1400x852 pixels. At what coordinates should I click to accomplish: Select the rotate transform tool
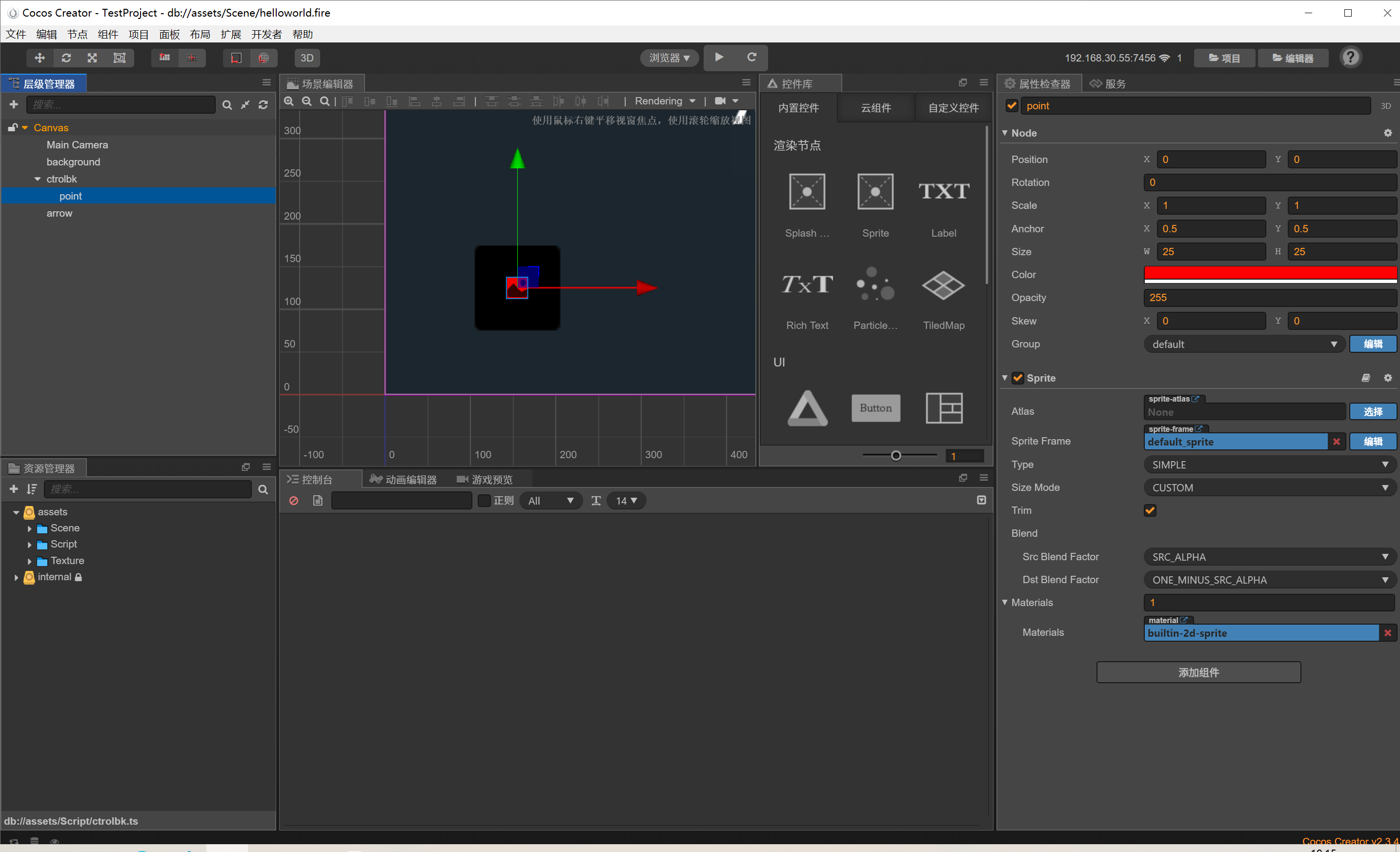click(66, 58)
